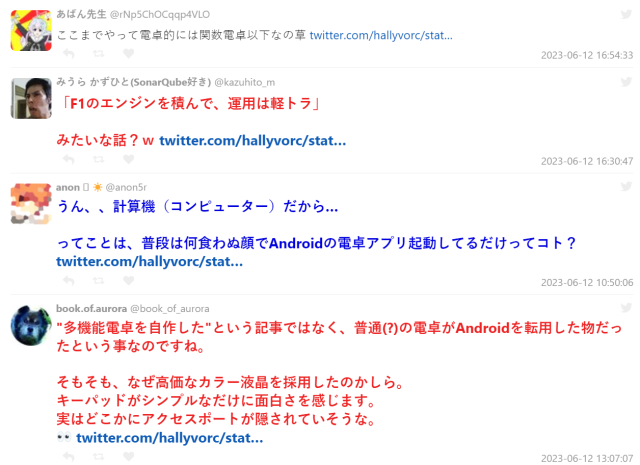This screenshot has width=640, height=465.
Task: Open hallyvorc link in あばん先生's tweet
Action: pos(381,36)
